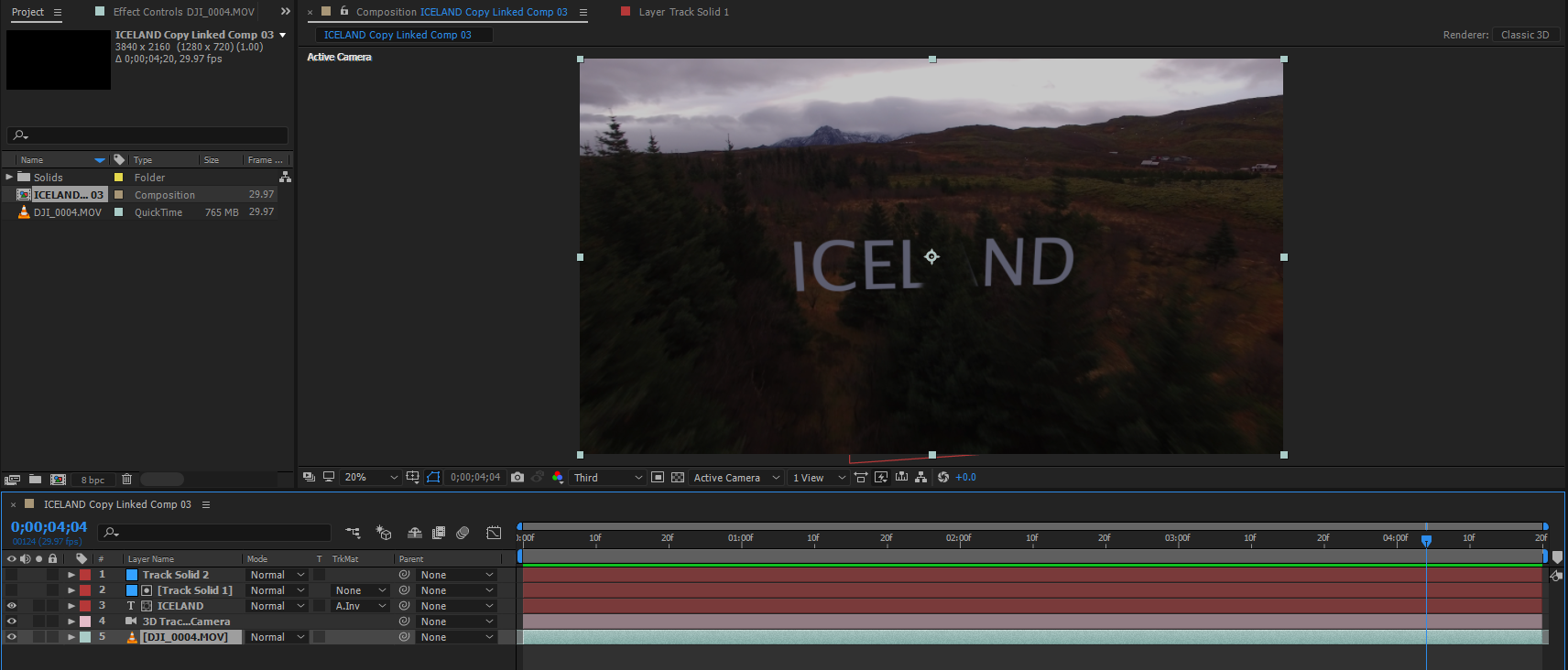1568x670 pixels.
Task: Open the 1 View layout dropdown
Action: [819, 477]
